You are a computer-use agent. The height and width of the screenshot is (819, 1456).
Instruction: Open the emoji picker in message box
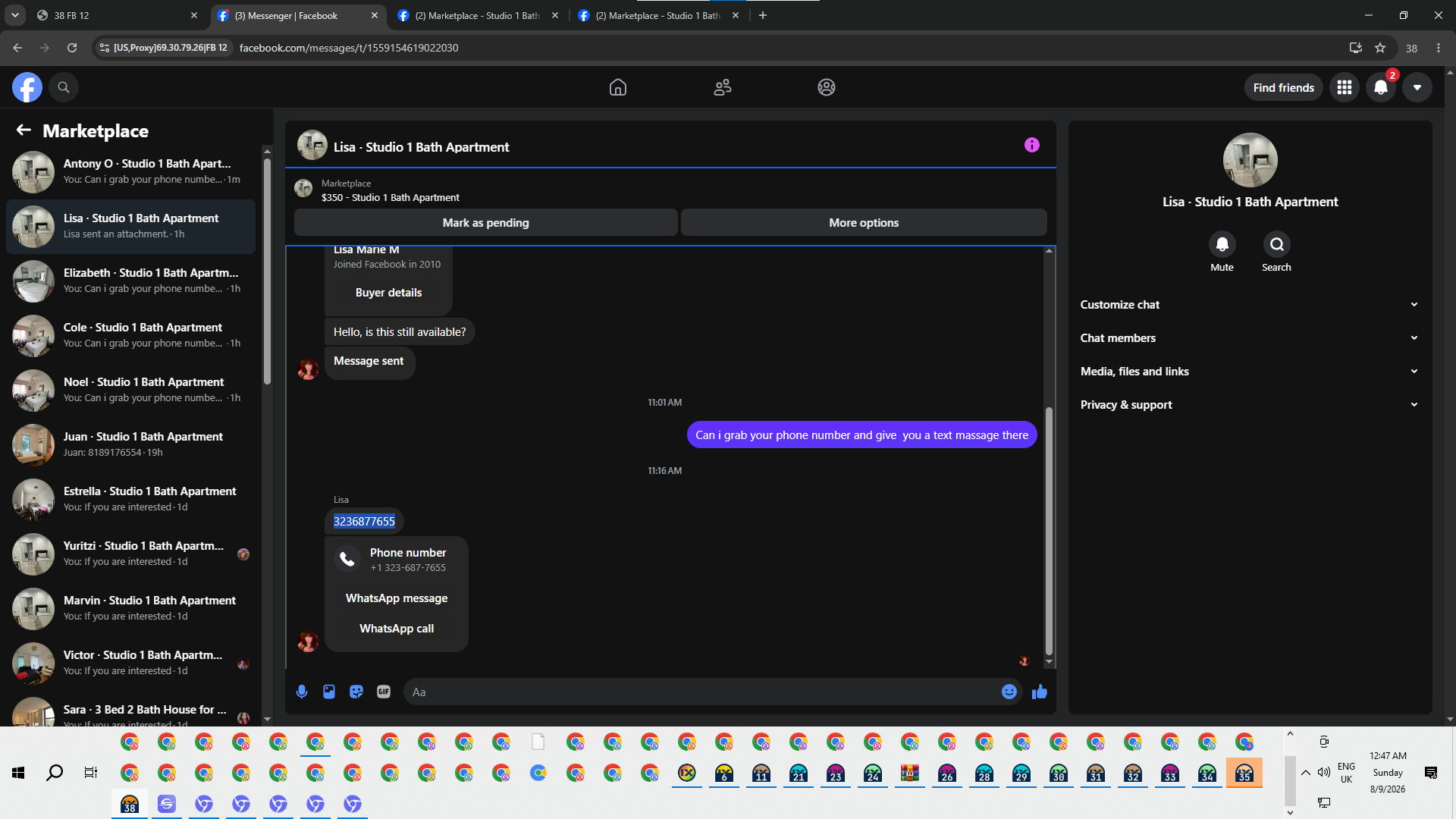[1009, 692]
